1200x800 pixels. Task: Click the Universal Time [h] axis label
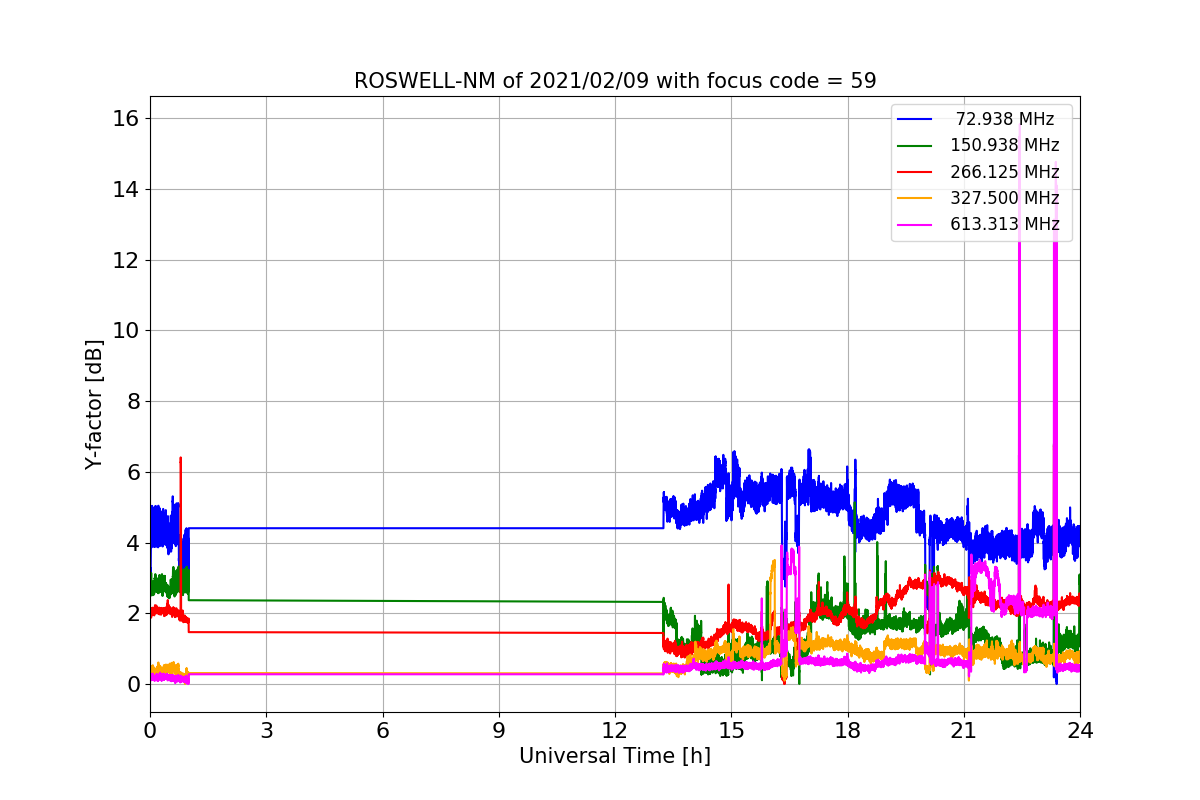pyautogui.click(x=615, y=757)
